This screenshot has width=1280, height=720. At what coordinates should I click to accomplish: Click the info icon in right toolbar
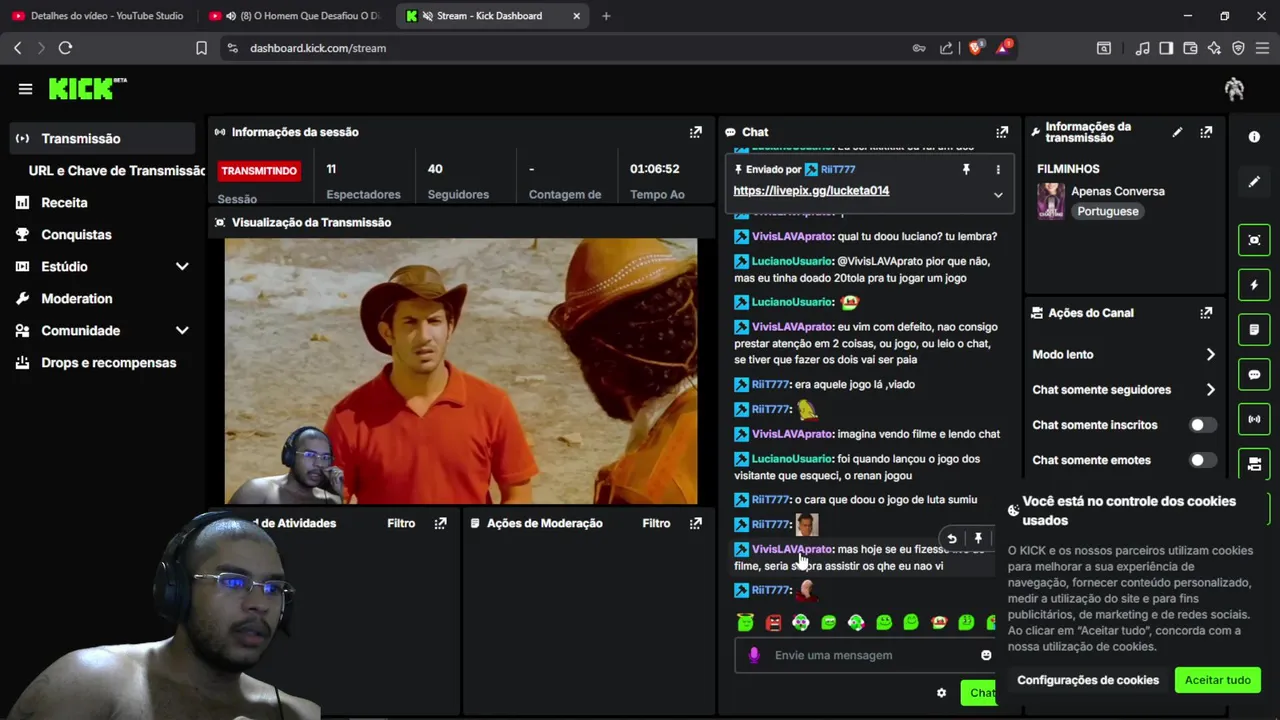pyautogui.click(x=1254, y=137)
